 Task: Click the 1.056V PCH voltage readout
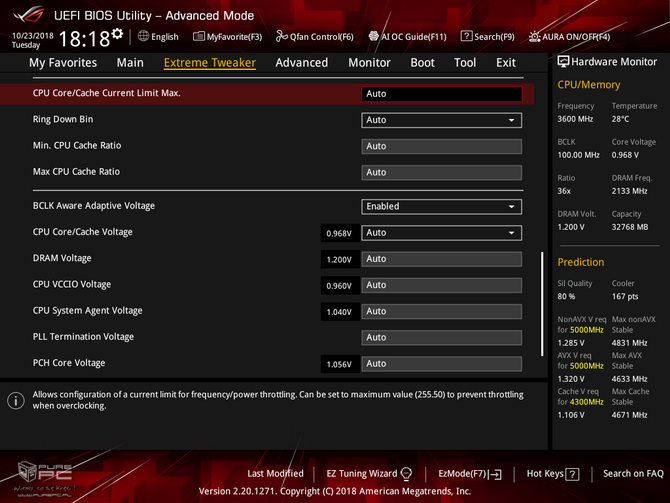(339, 364)
